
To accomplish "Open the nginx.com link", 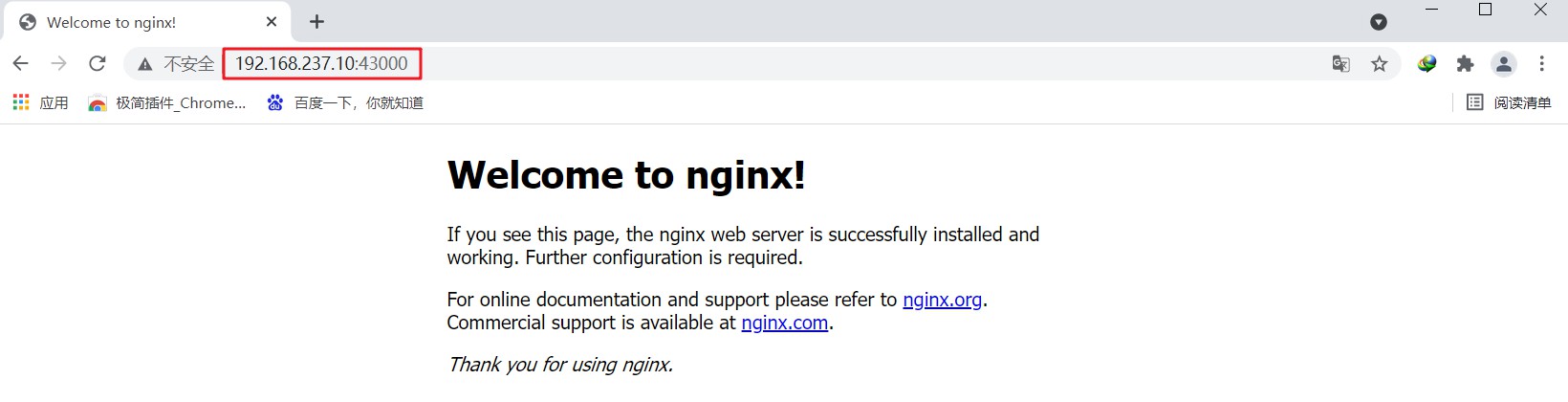I will click(784, 323).
